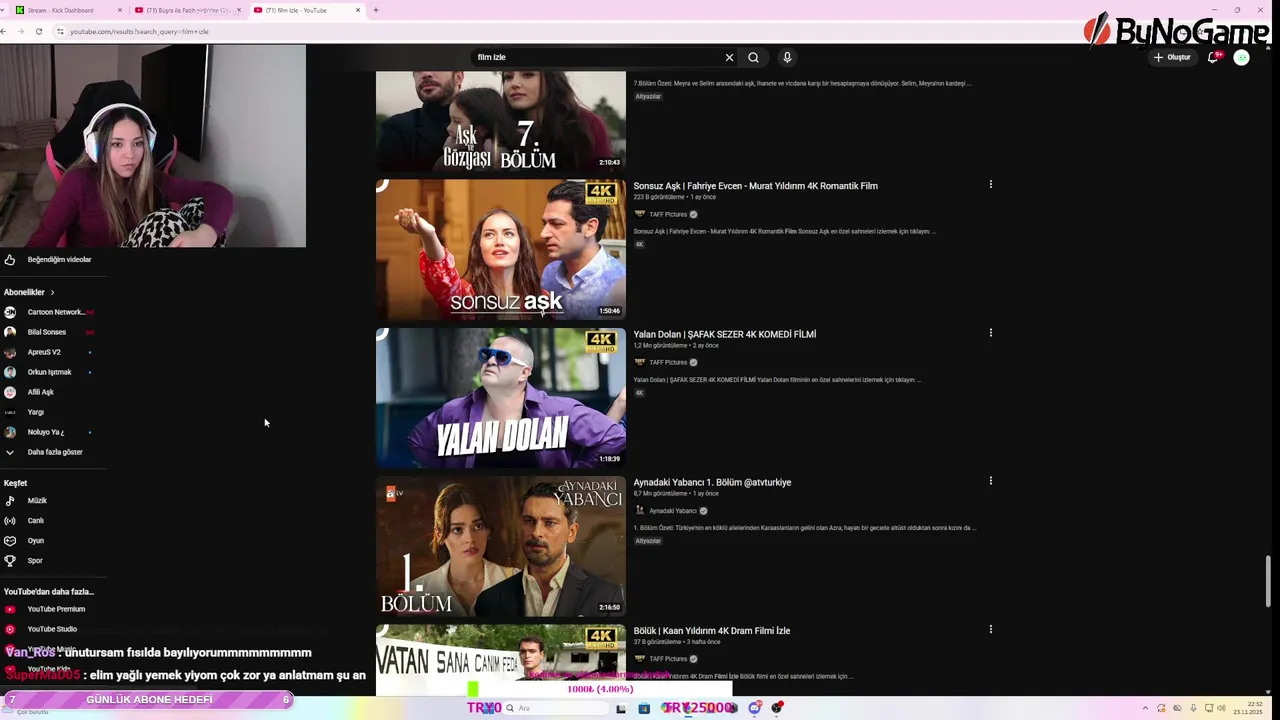Open site info icon in address bar
This screenshot has width=1280, height=720.
(60, 31)
